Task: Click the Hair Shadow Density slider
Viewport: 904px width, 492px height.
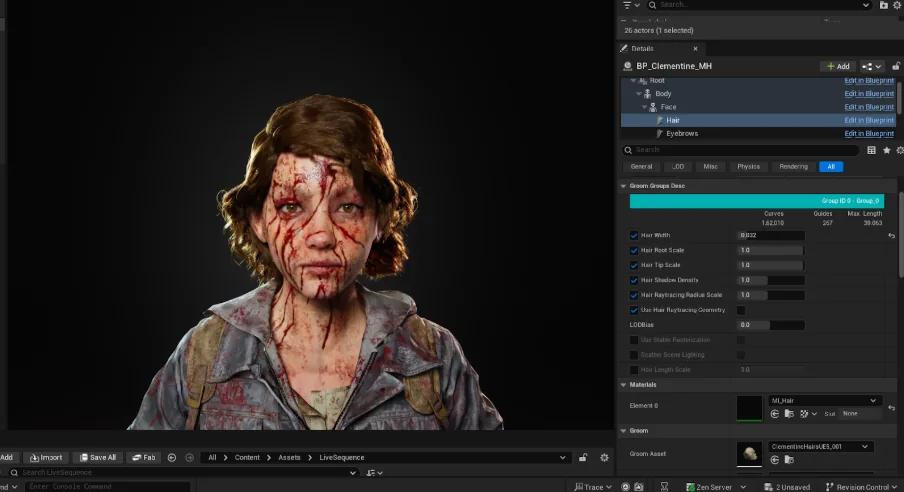Action: (771, 280)
